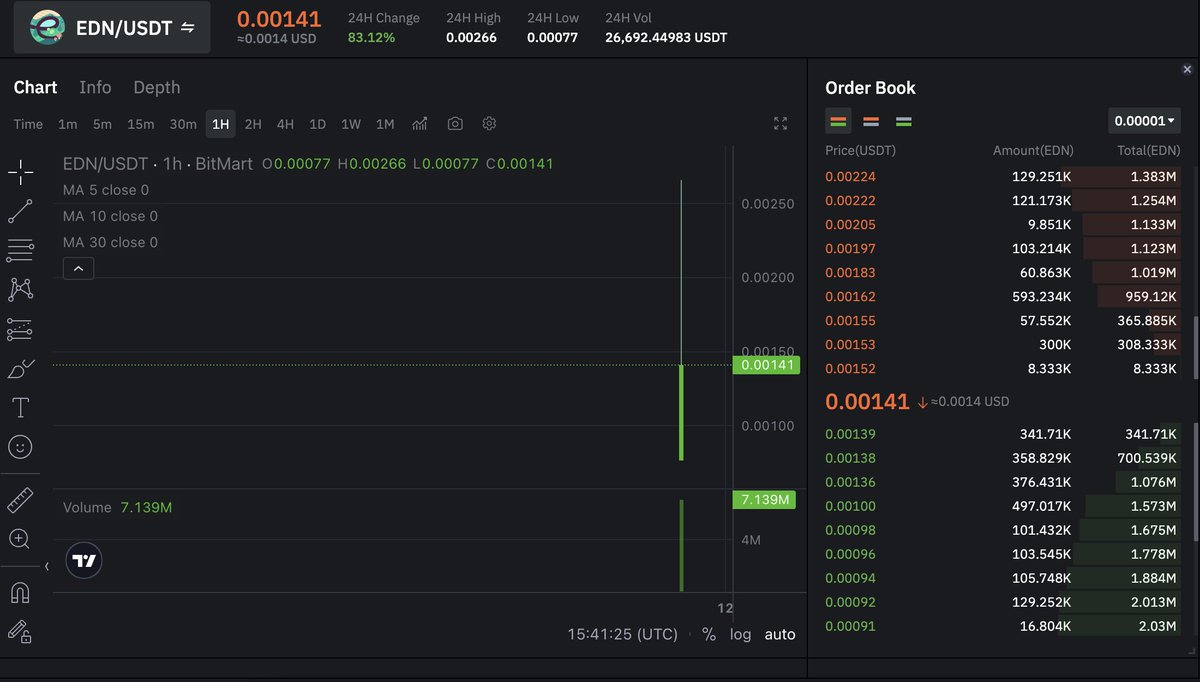Select the ruler measure tool
Image resolution: width=1200 pixels, height=682 pixels.
[x=20, y=499]
